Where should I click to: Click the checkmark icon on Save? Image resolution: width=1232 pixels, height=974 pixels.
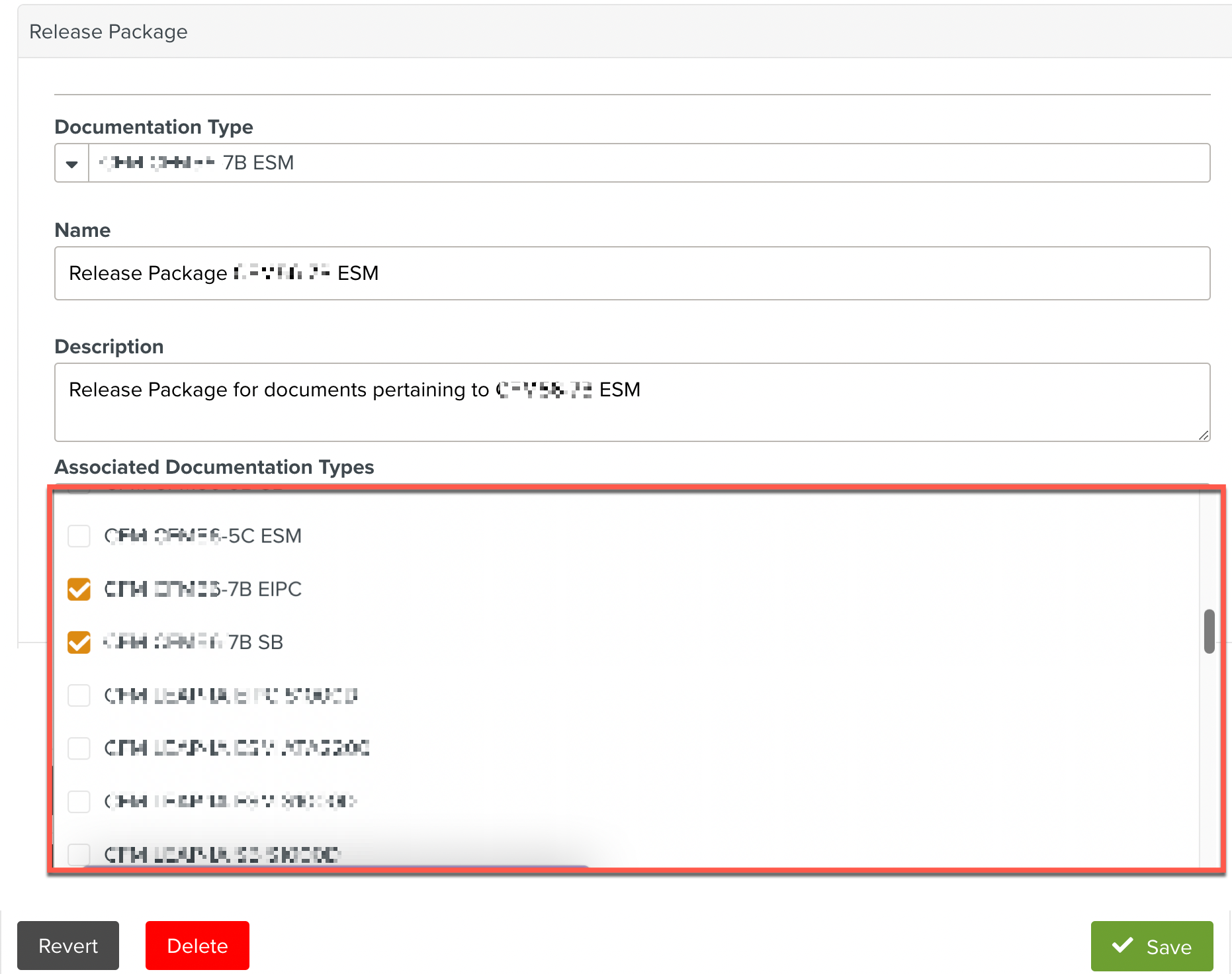1122,945
